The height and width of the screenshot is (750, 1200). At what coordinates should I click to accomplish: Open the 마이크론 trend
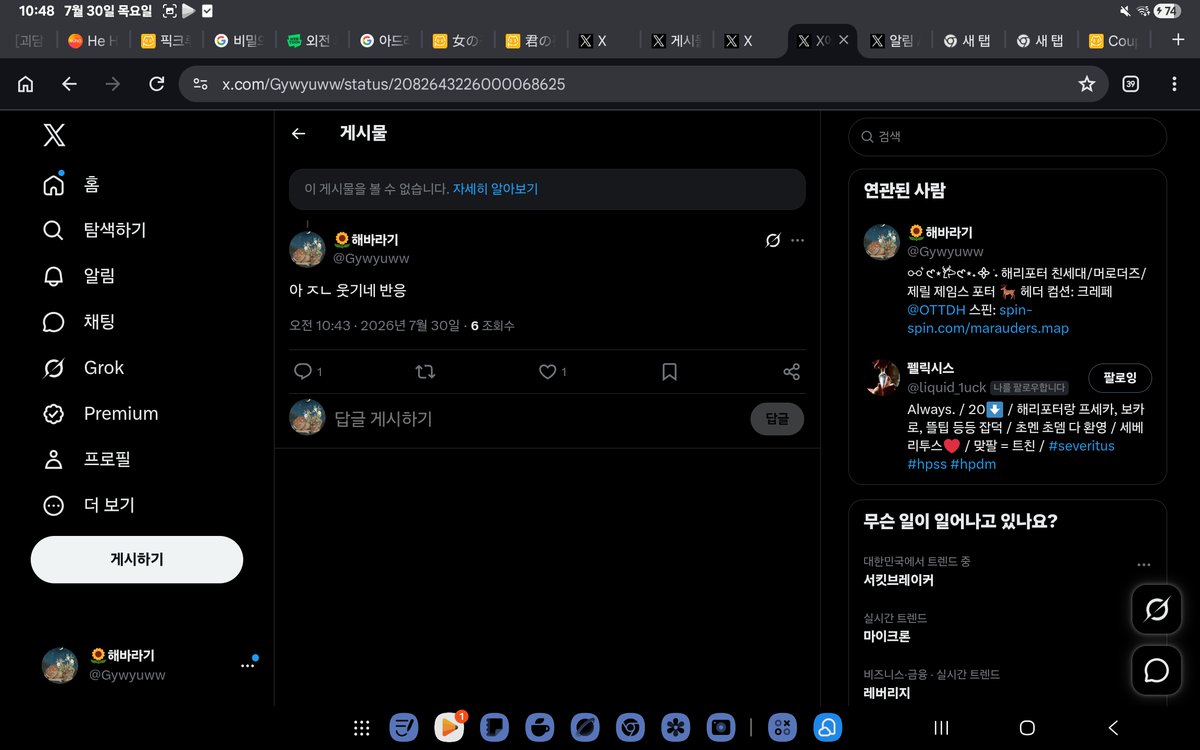[887, 636]
